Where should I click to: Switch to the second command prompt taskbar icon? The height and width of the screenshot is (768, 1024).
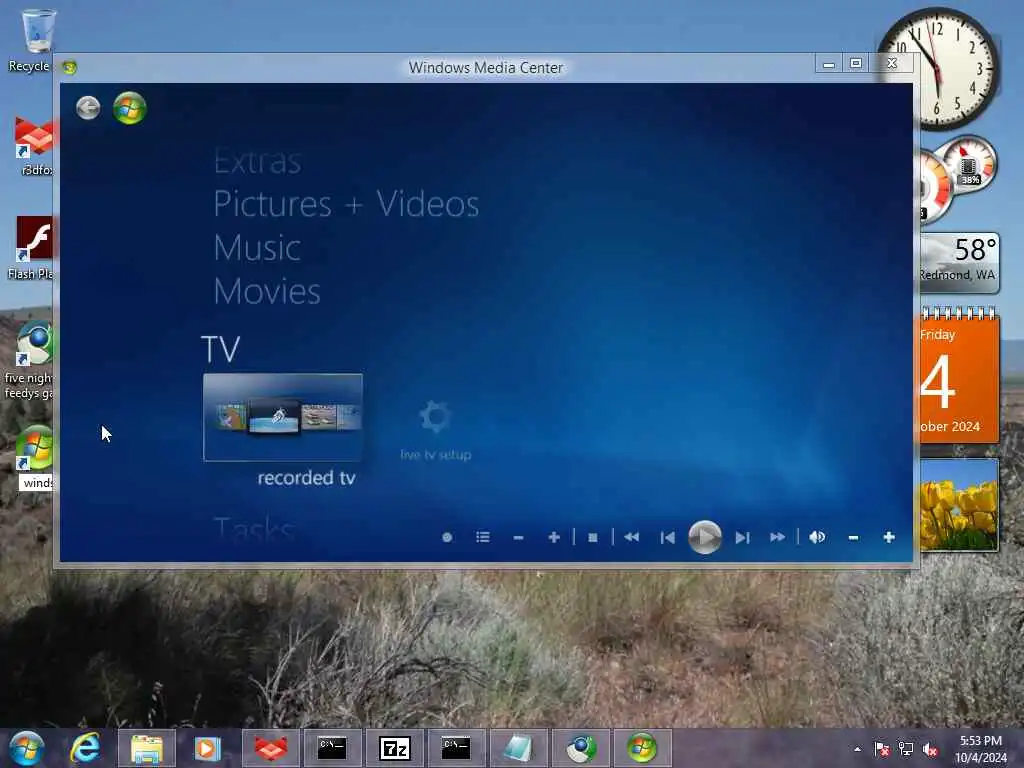[456, 748]
